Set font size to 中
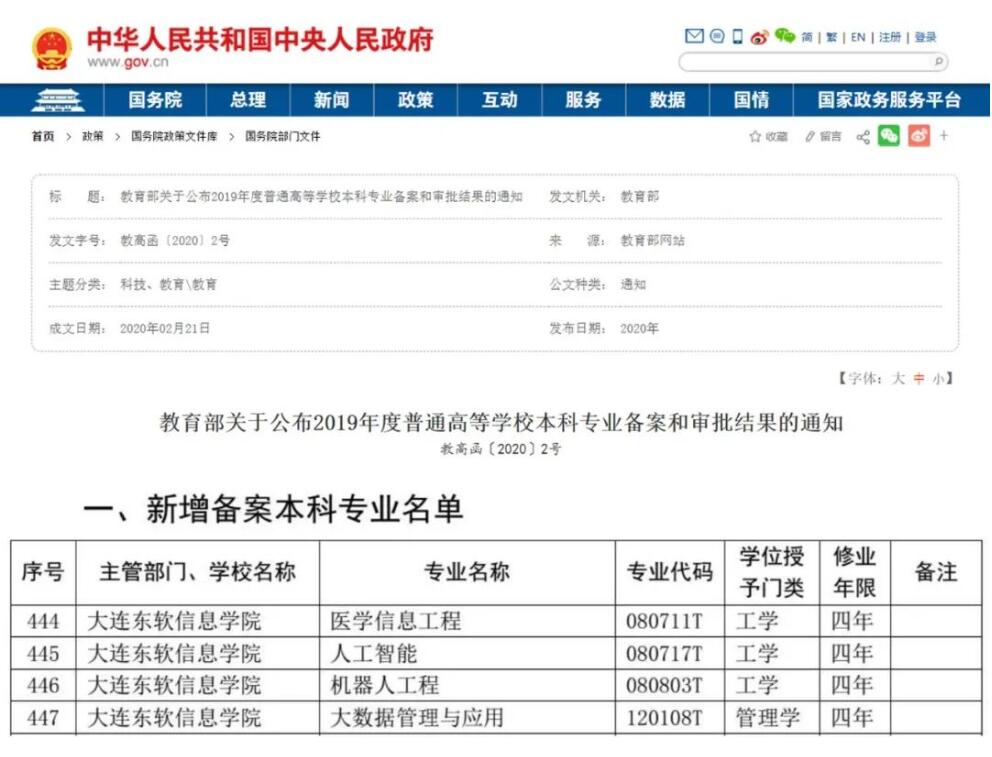Image resolution: width=992 pixels, height=757 pixels. (919, 378)
